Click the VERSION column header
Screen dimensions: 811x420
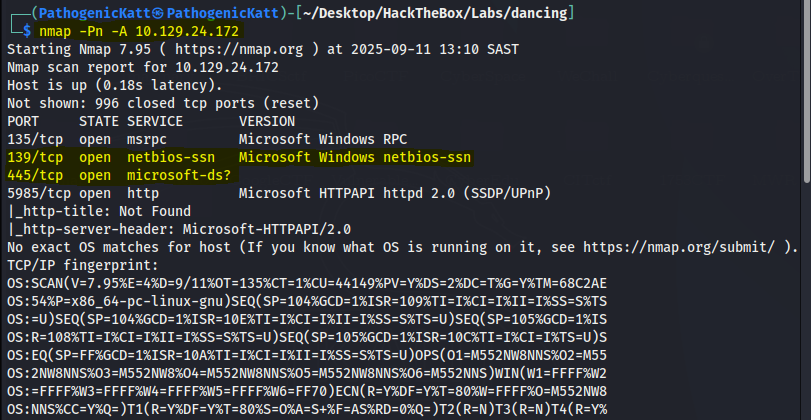tap(267, 119)
